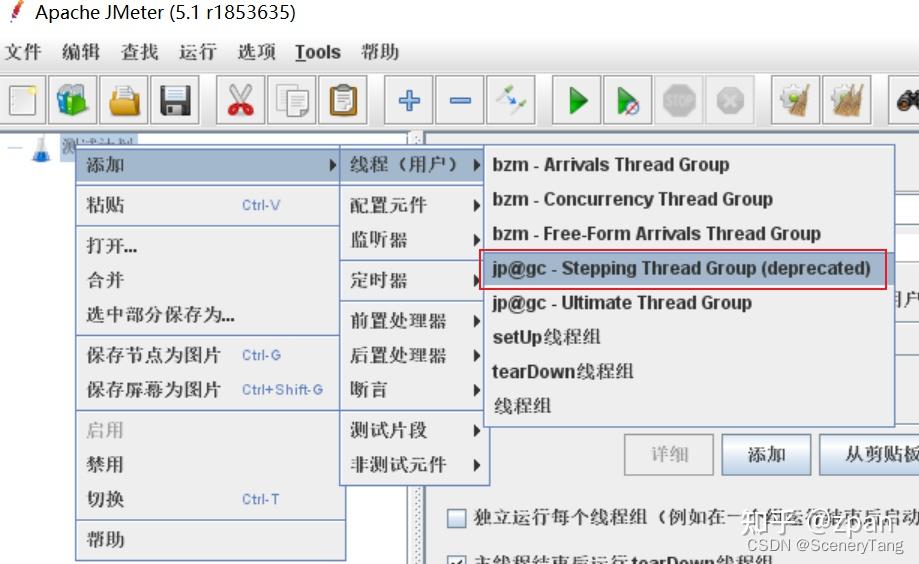Select bzm - Free-Form Arrivals Thread Group
Screen dimensions: 919x564
tap(689, 234)
